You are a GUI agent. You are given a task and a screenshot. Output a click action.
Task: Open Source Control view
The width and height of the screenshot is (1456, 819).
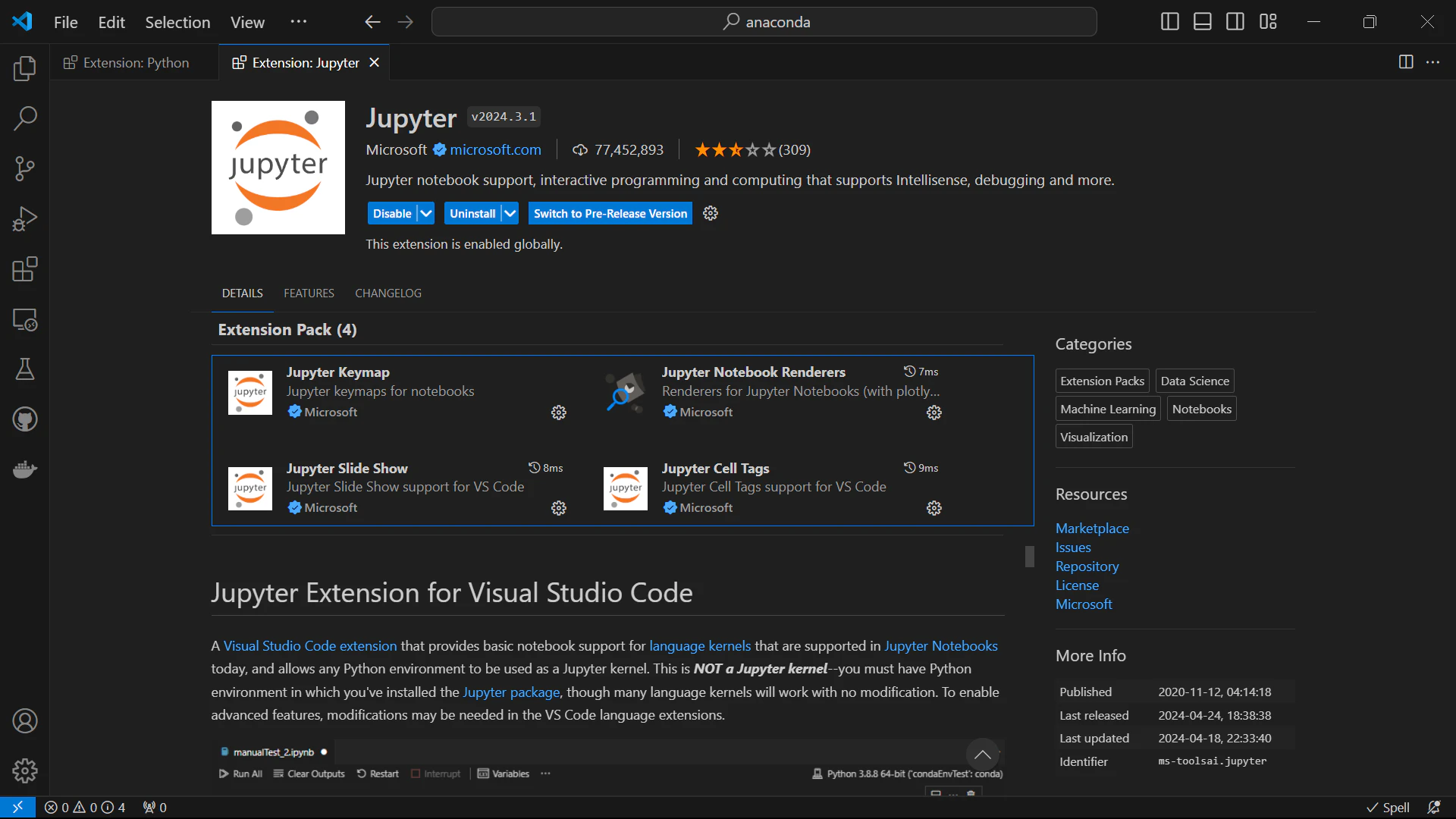[25, 168]
